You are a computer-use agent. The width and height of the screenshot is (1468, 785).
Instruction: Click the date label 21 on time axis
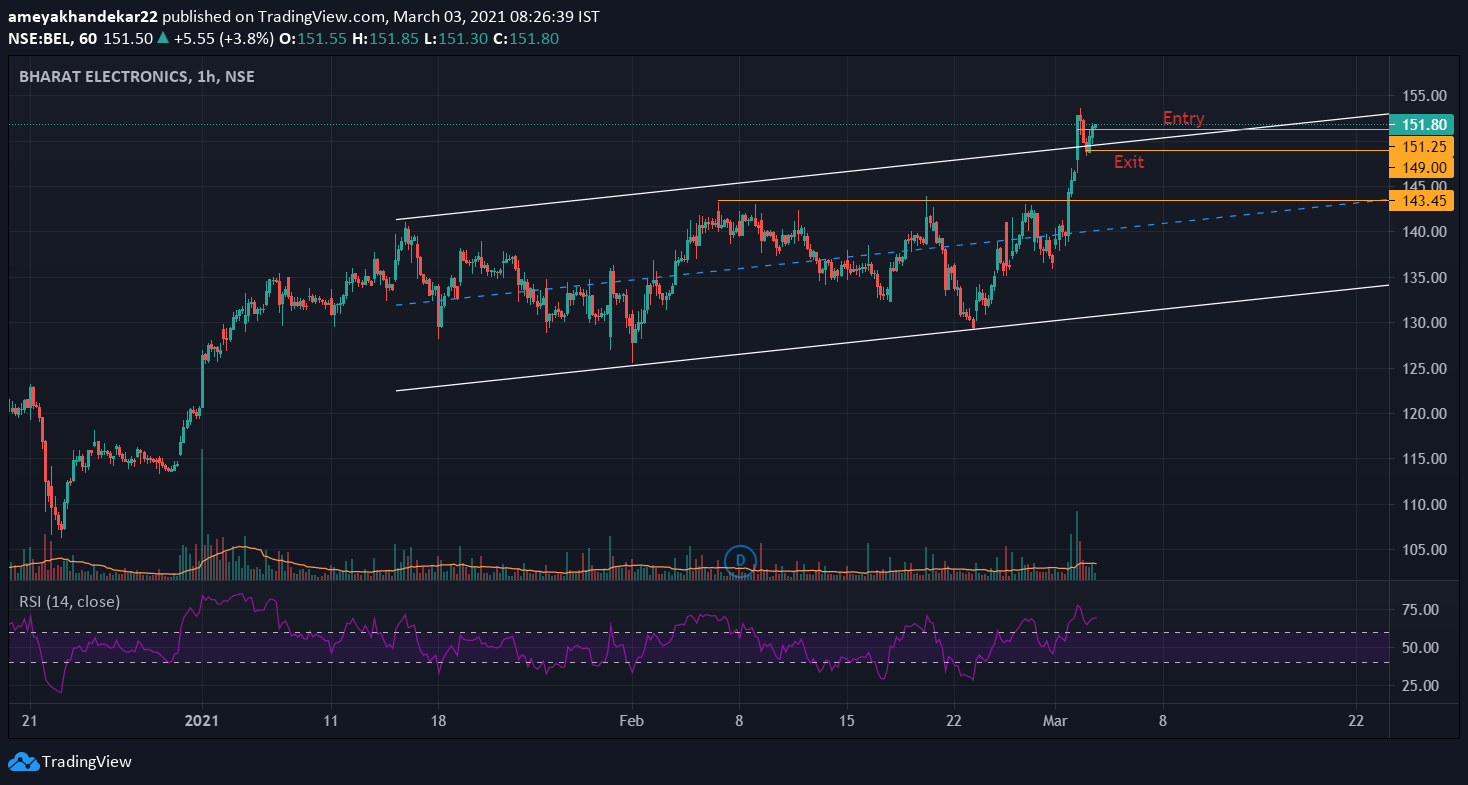tap(29, 720)
